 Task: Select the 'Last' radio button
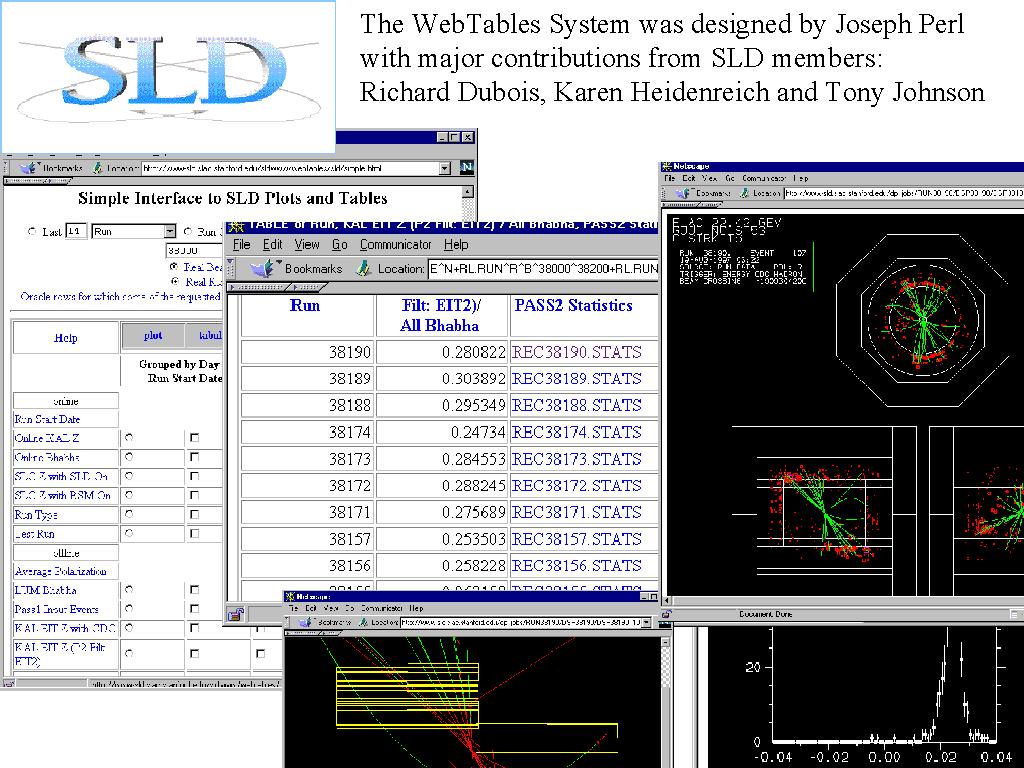point(30,231)
